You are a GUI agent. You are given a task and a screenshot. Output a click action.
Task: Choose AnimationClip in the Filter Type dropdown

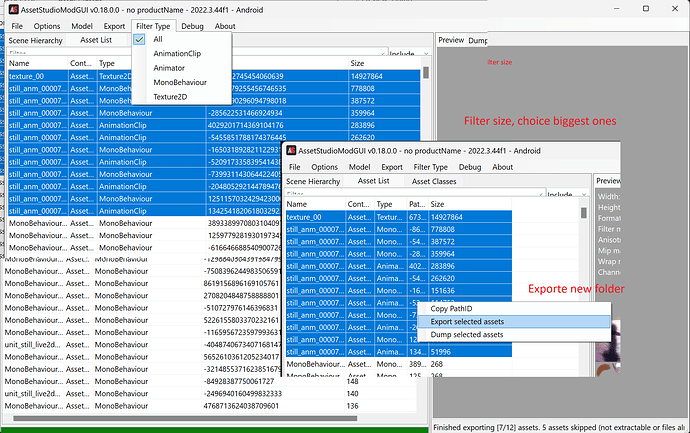tap(177, 53)
